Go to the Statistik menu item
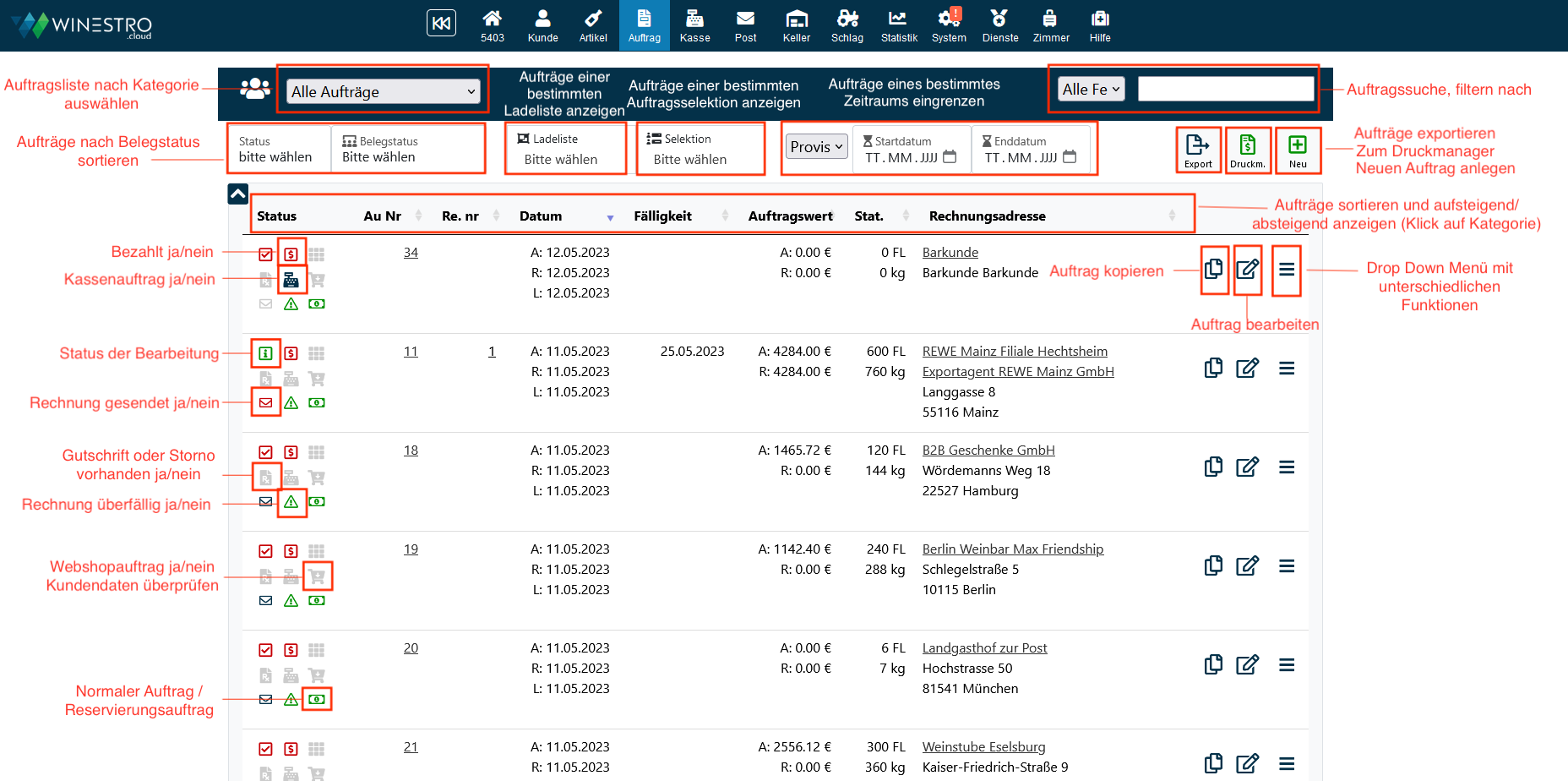This screenshot has width=1568, height=781. (x=898, y=25)
